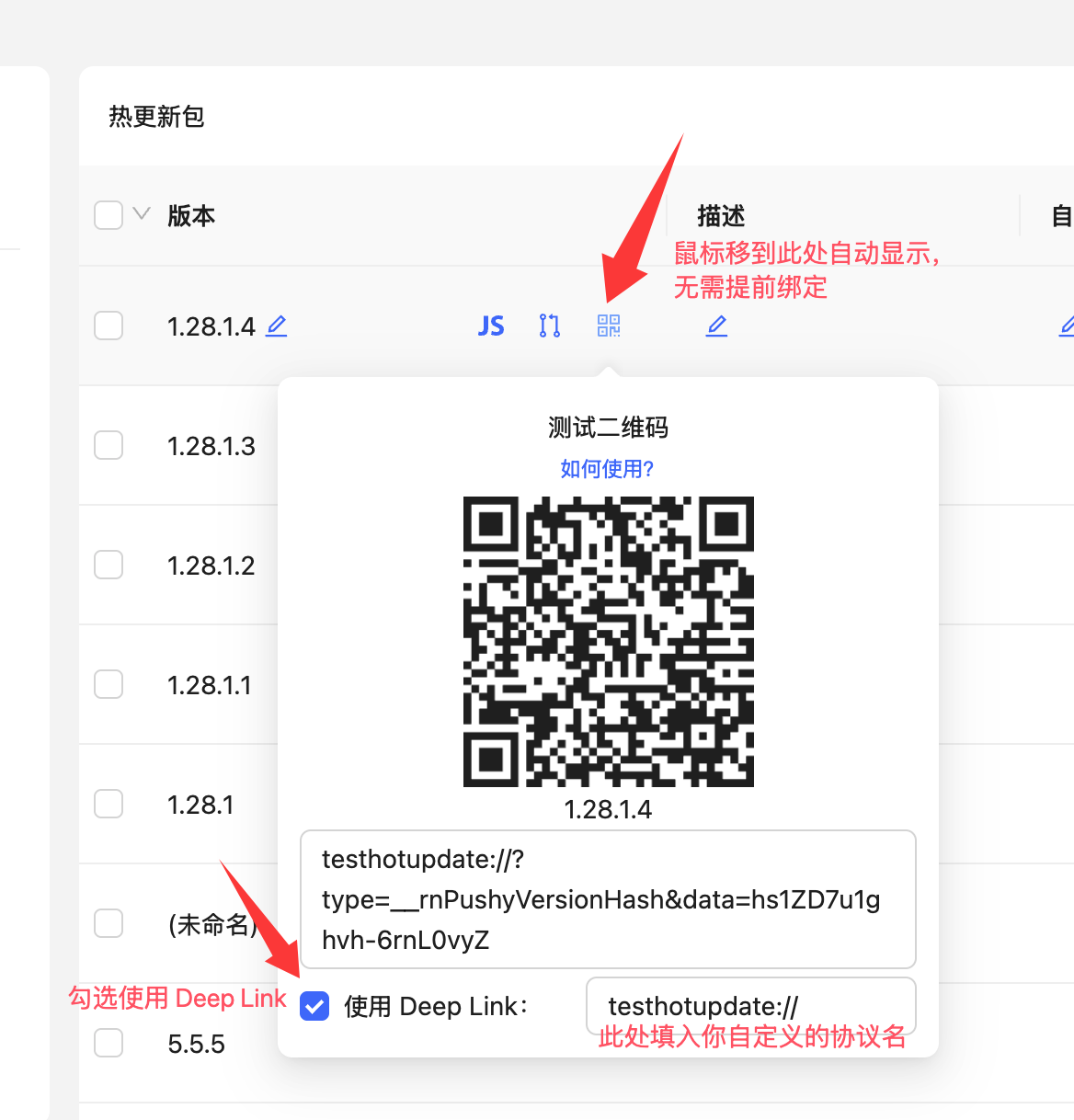Edit version name 1.28.1.4 pencil icon
The height and width of the screenshot is (1120, 1074).
[x=277, y=326]
